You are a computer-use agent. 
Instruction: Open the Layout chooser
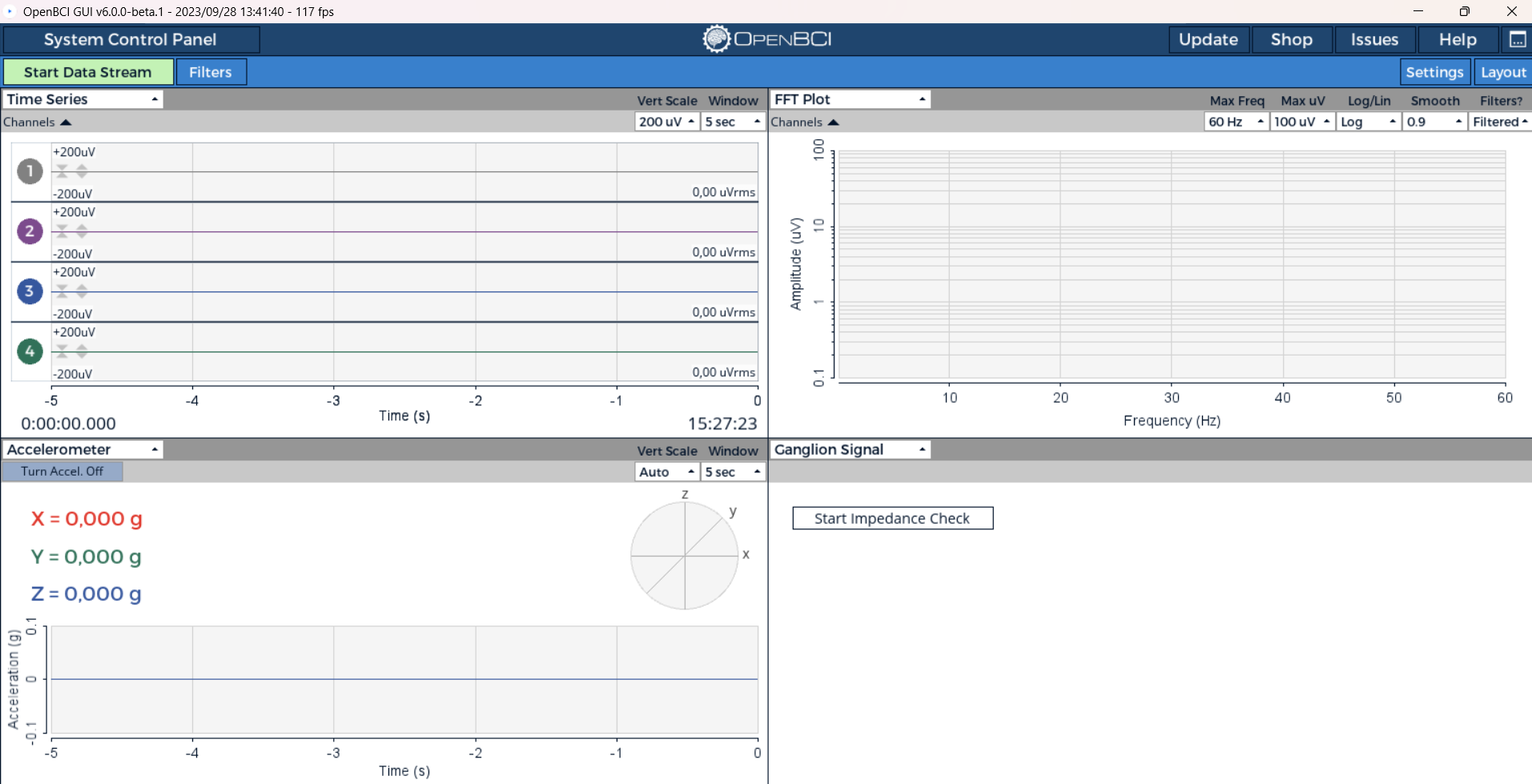click(x=1503, y=72)
